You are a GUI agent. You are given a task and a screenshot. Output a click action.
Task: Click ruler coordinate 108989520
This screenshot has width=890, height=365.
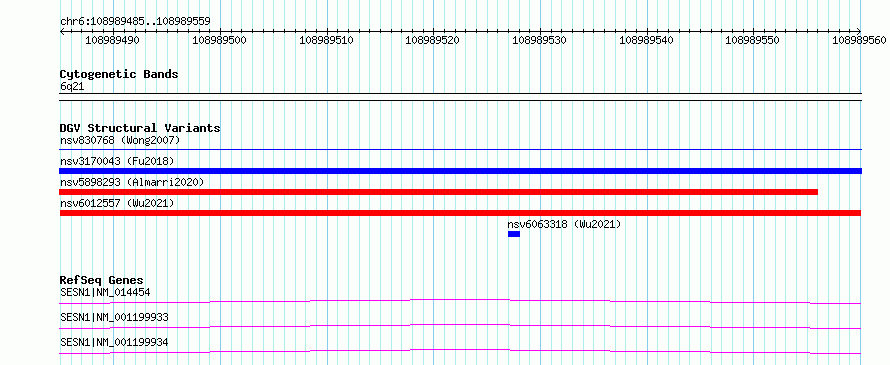click(x=432, y=40)
